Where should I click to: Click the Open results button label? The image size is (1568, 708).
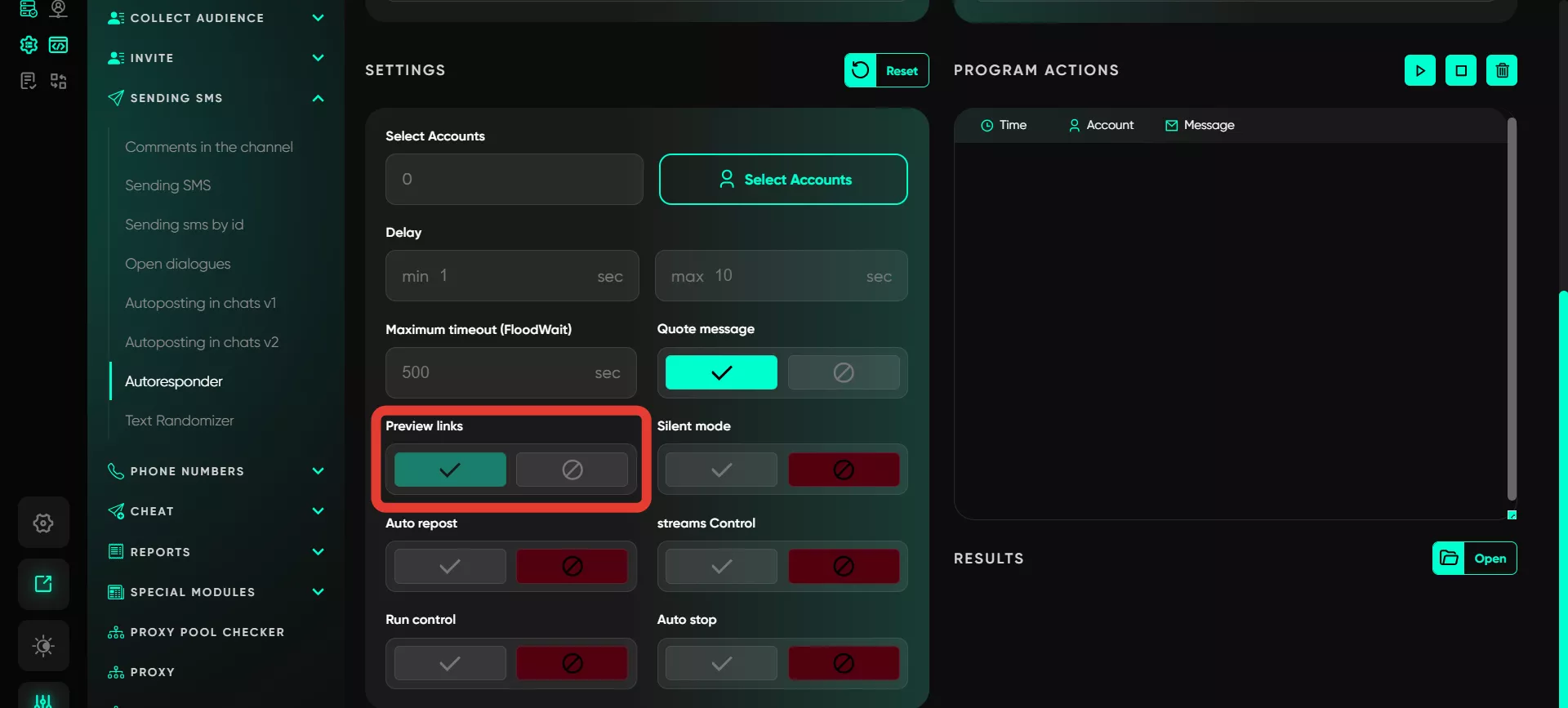coord(1490,559)
